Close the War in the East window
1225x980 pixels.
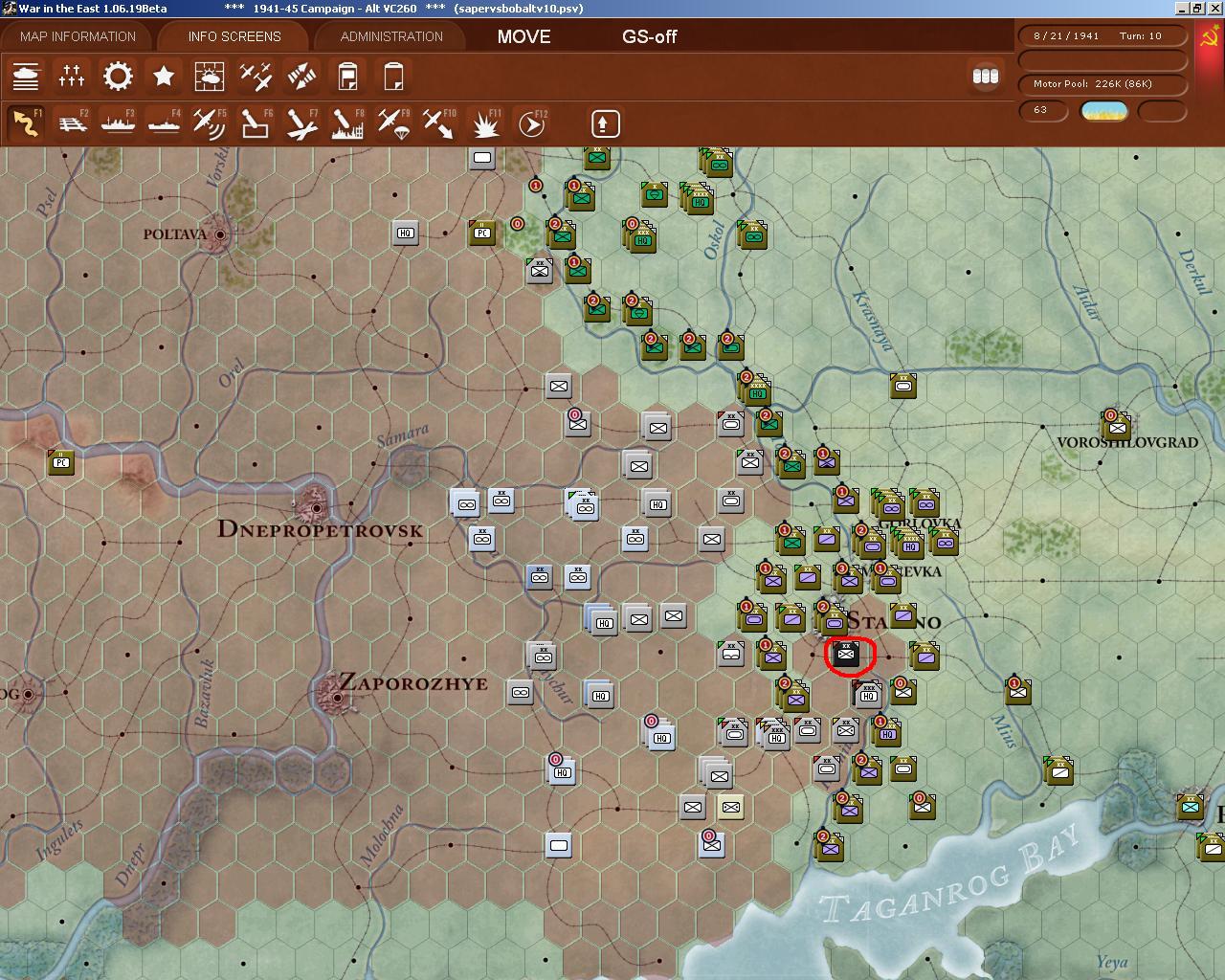[1214, 9]
